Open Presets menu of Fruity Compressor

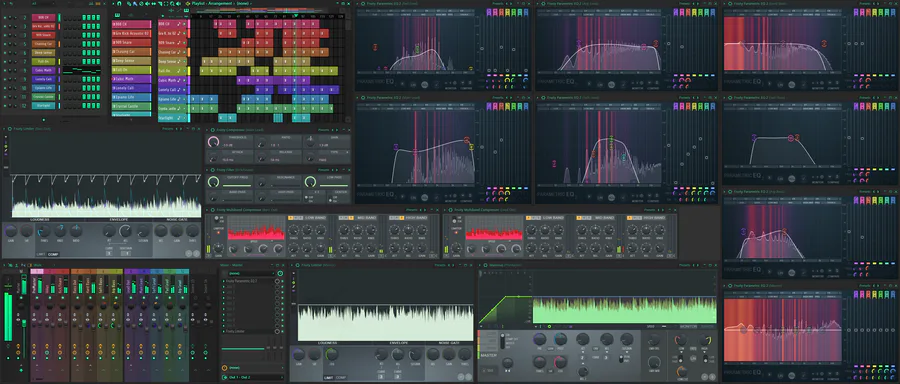click(323, 130)
